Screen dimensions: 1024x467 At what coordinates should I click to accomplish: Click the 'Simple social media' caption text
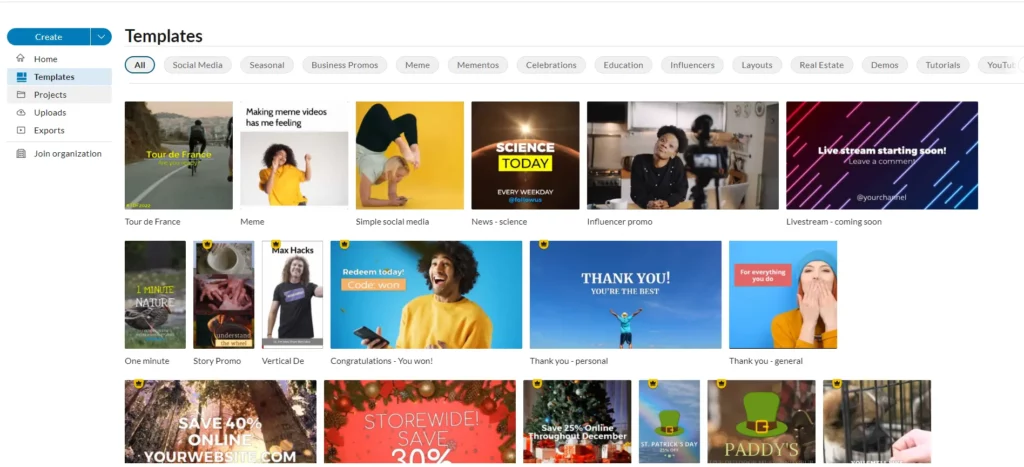[x=392, y=222]
